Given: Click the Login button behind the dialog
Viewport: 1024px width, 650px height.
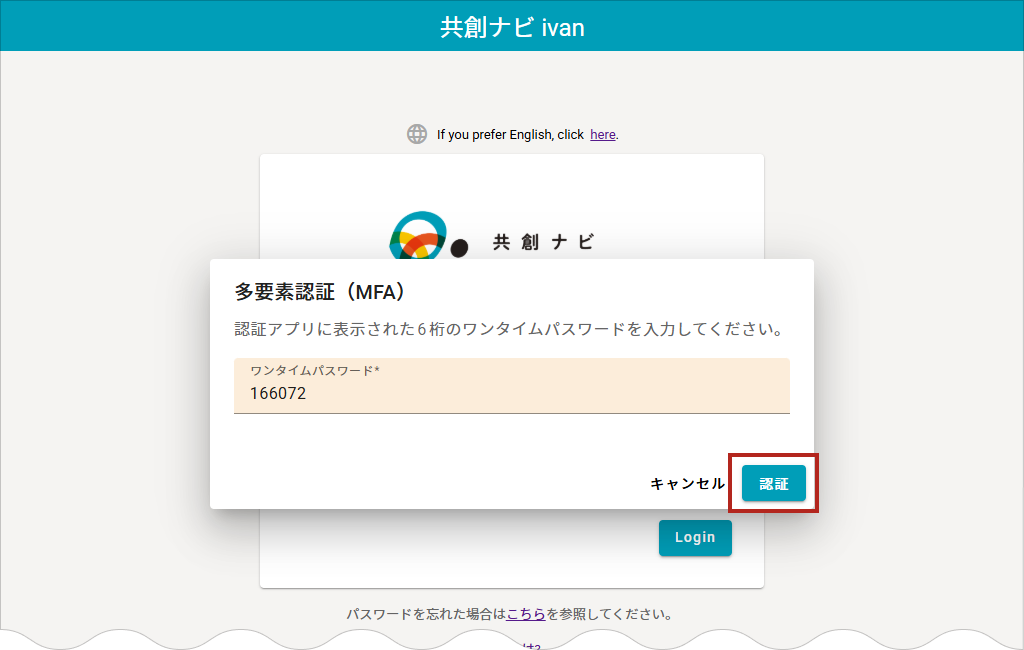Looking at the screenshot, I should [x=695, y=538].
